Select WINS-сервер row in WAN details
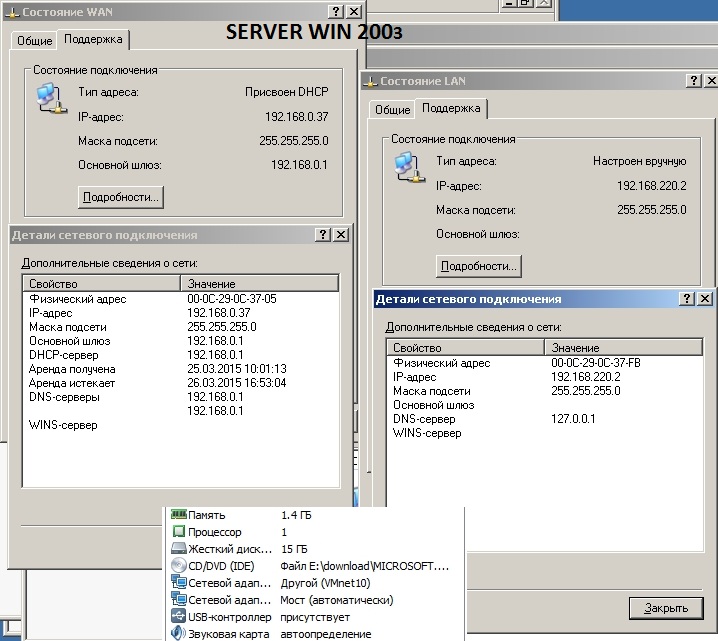Screen dimensions: 718x641 (x=181, y=425)
